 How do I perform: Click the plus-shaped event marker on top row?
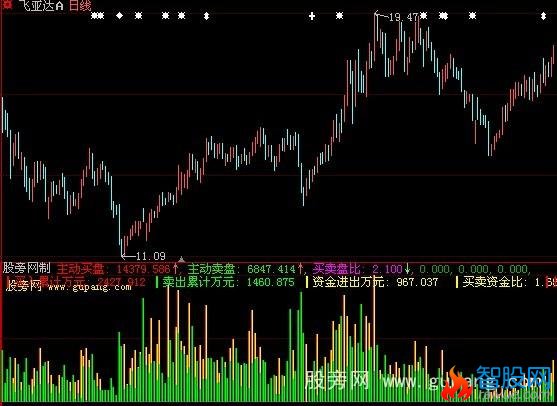click(312, 16)
